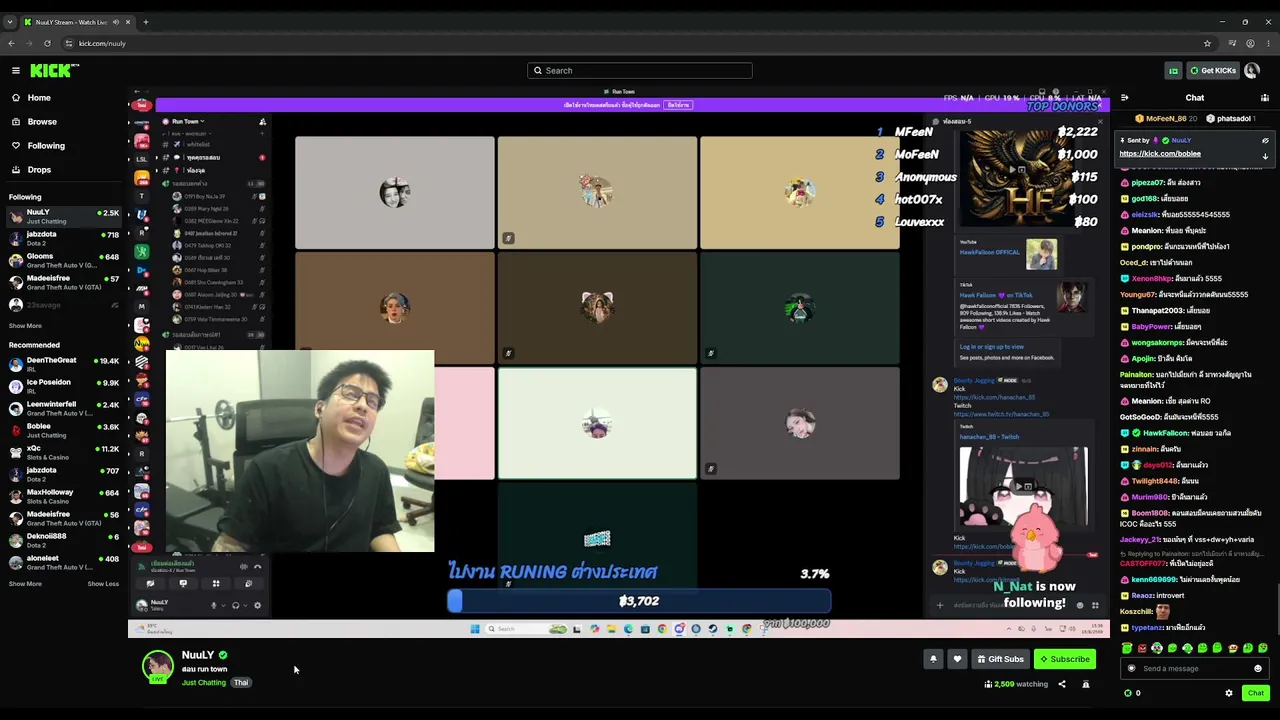The height and width of the screenshot is (720, 1280).
Task: Click the phatsadol top gifter
Action: click(x=1229, y=119)
